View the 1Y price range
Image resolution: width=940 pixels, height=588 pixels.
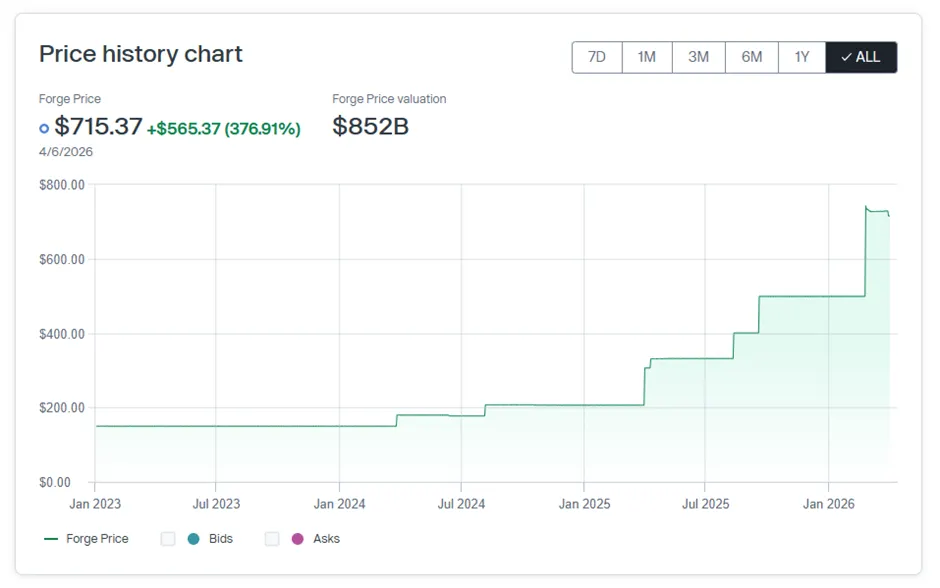(802, 58)
